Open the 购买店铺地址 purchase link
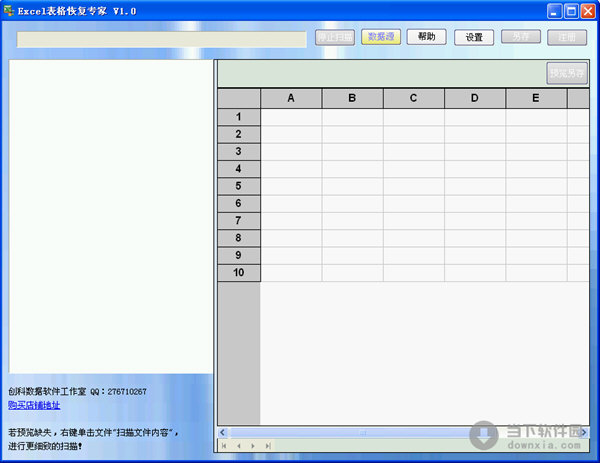This screenshot has height=463, width=600. [x=34, y=405]
